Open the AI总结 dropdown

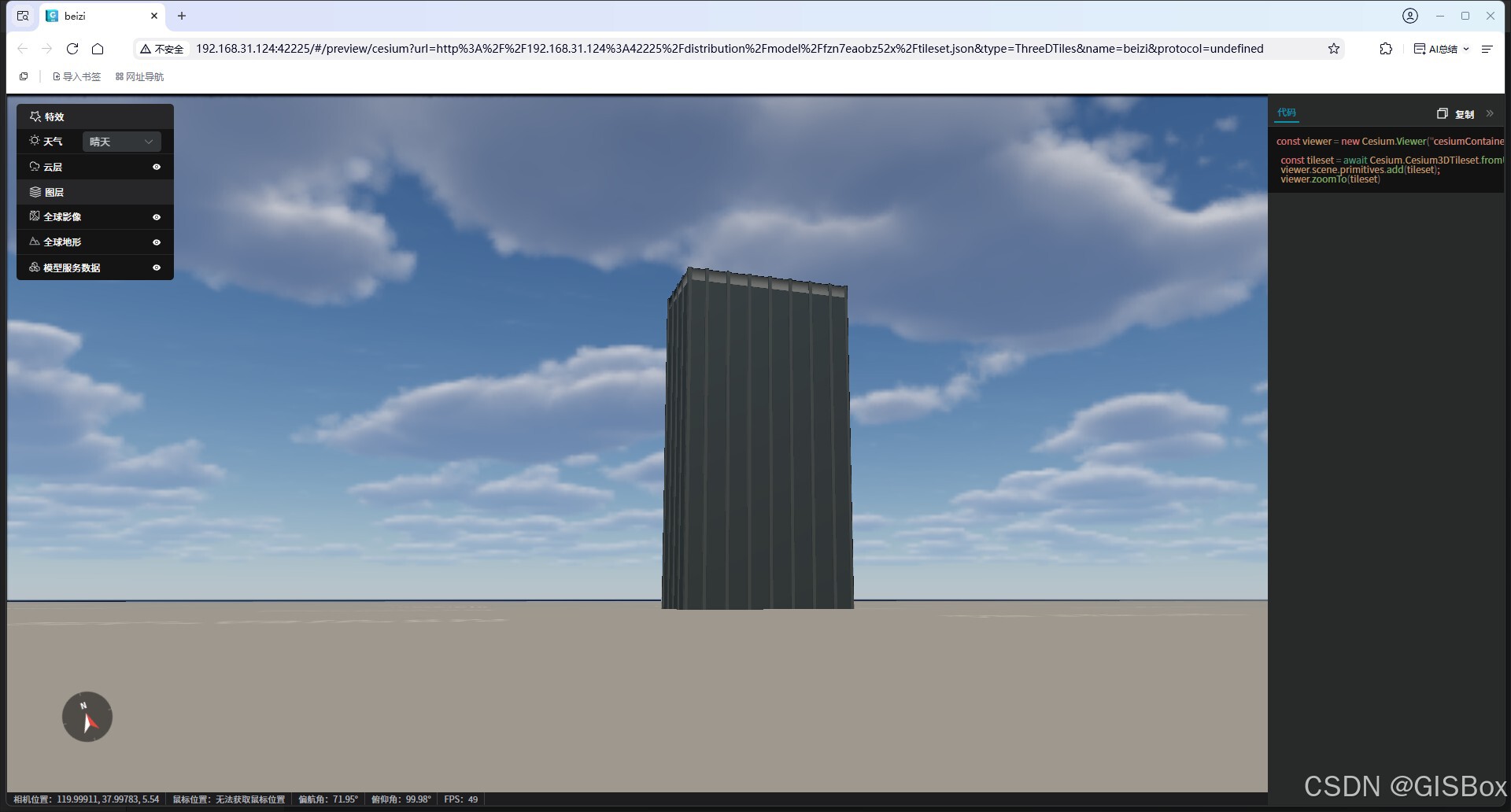coord(1442,49)
